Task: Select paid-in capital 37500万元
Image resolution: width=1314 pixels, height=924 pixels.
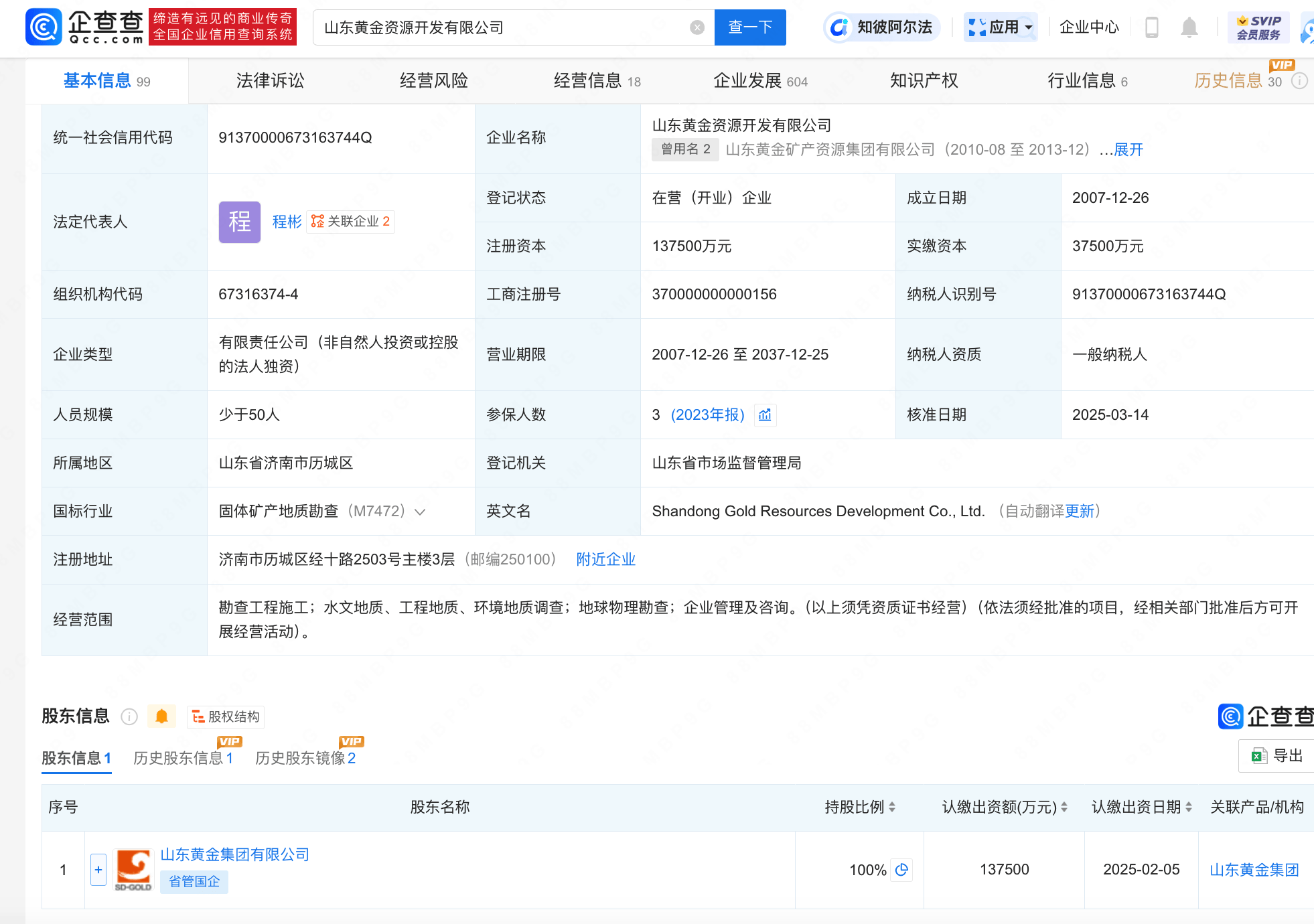Action: pyautogui.click(x=1108, y=246)
